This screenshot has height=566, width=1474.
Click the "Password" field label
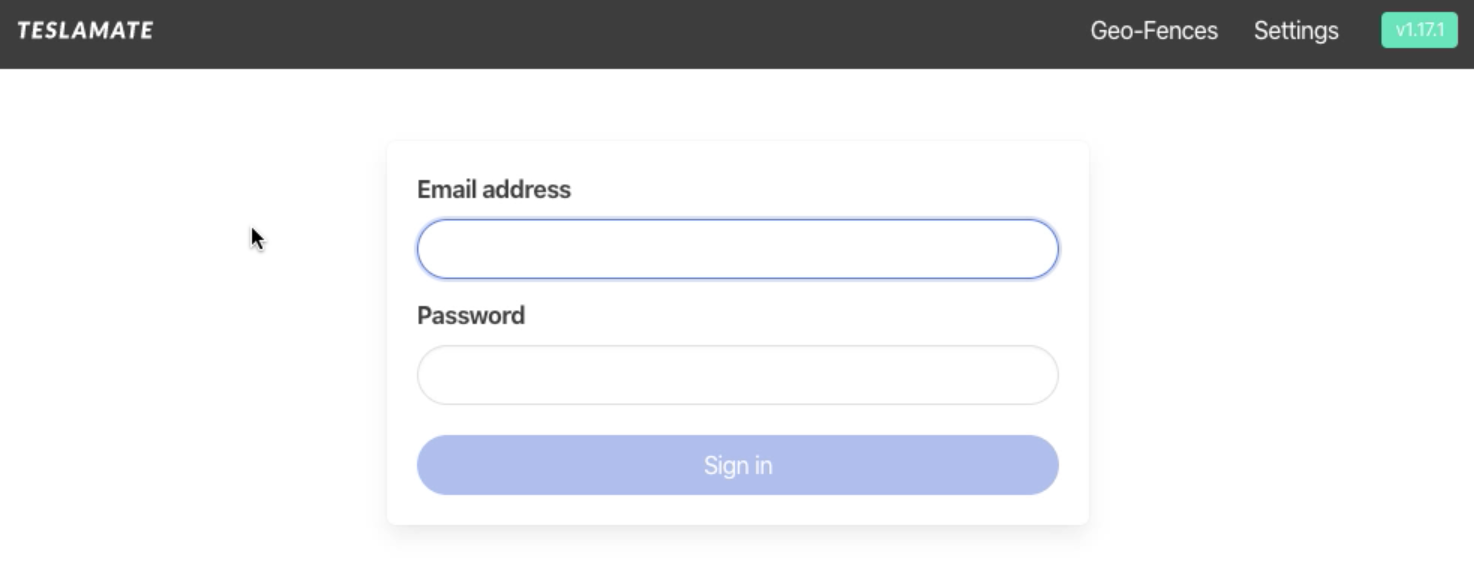(x=471, y=316)
